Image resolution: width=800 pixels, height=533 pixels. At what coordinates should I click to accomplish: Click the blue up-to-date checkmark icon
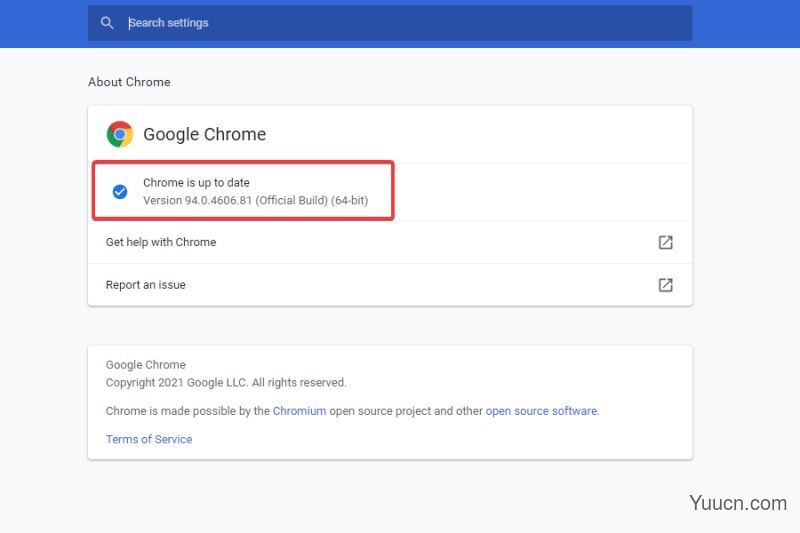(120, 192)
